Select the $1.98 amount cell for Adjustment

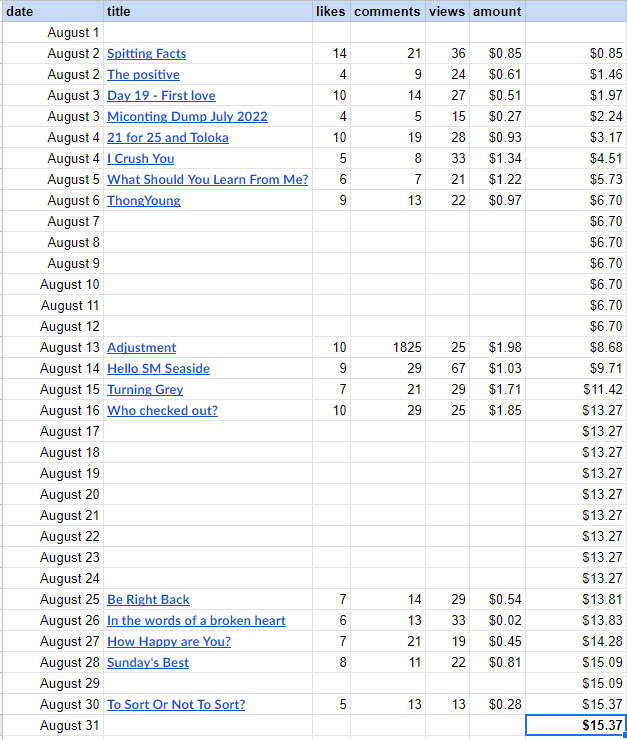click(x=497, y=348)
